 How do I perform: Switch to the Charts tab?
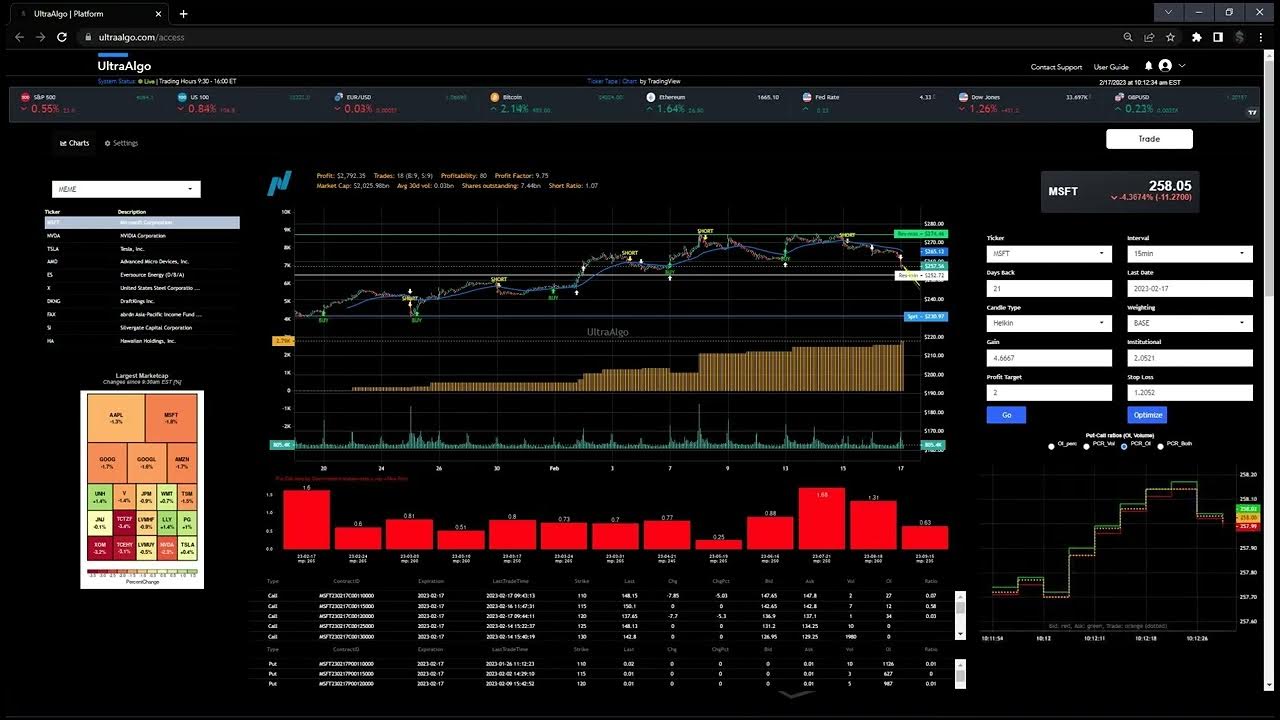coord(75,143)
